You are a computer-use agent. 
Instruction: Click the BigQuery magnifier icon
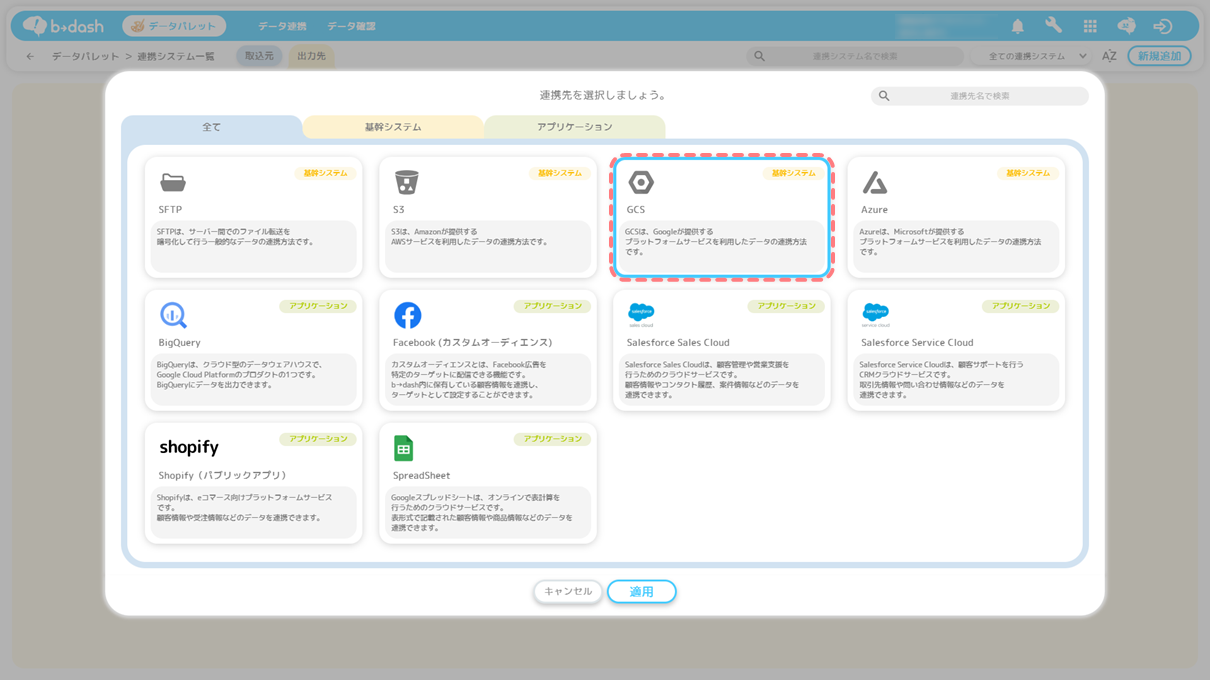(174, 315)
